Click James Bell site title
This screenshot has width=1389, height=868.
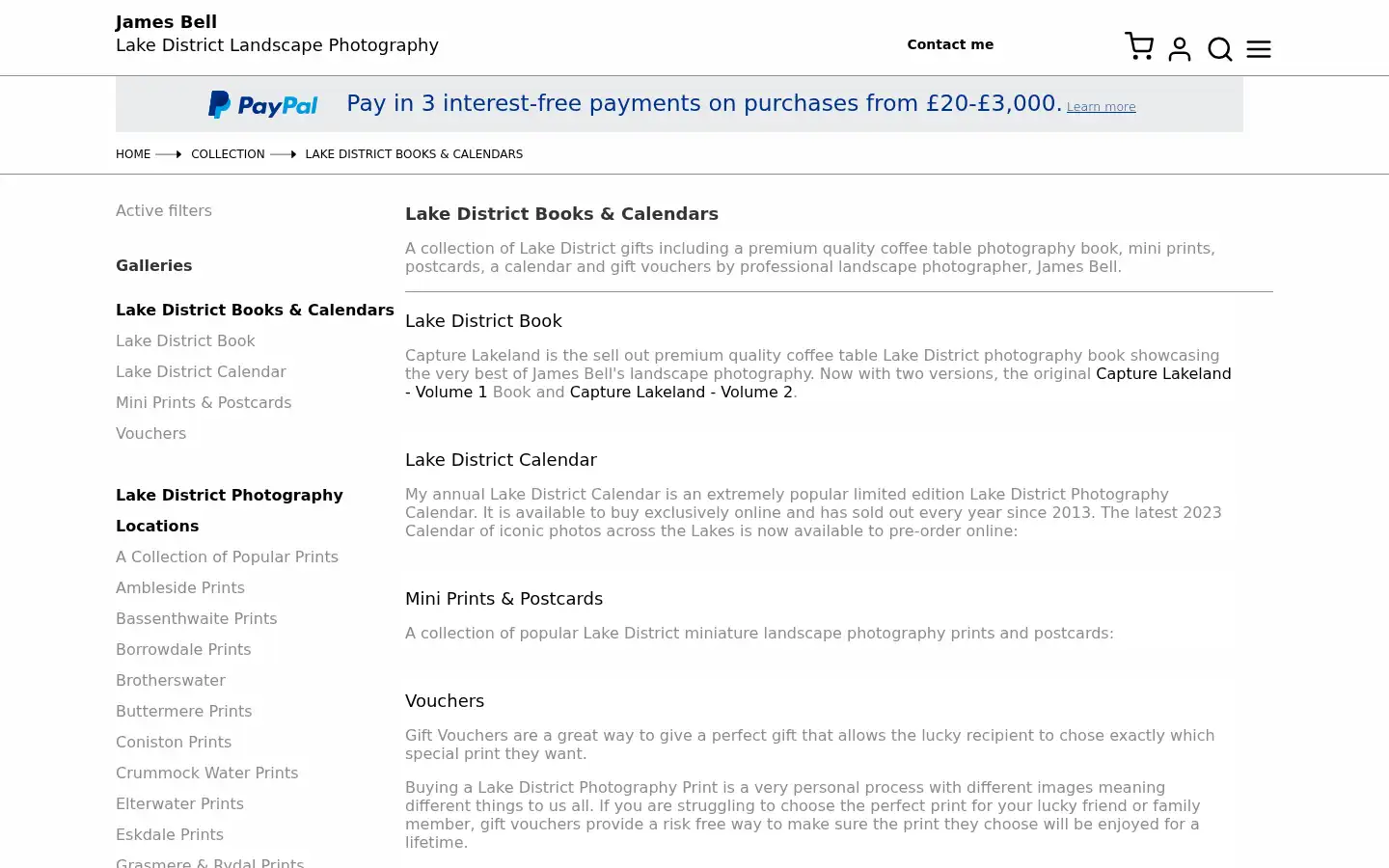166,22
